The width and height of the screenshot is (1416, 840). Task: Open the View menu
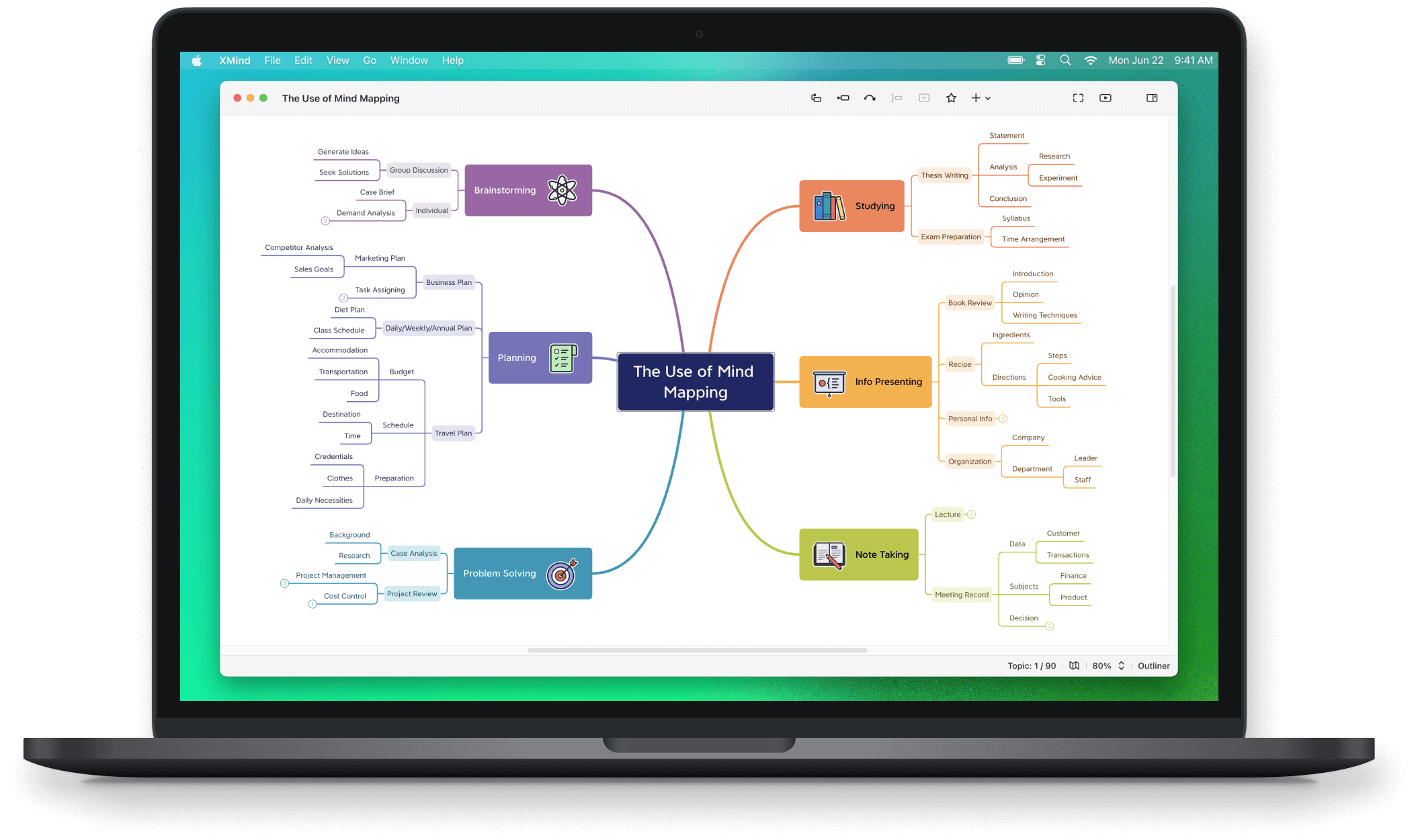(x=338, y=60)
